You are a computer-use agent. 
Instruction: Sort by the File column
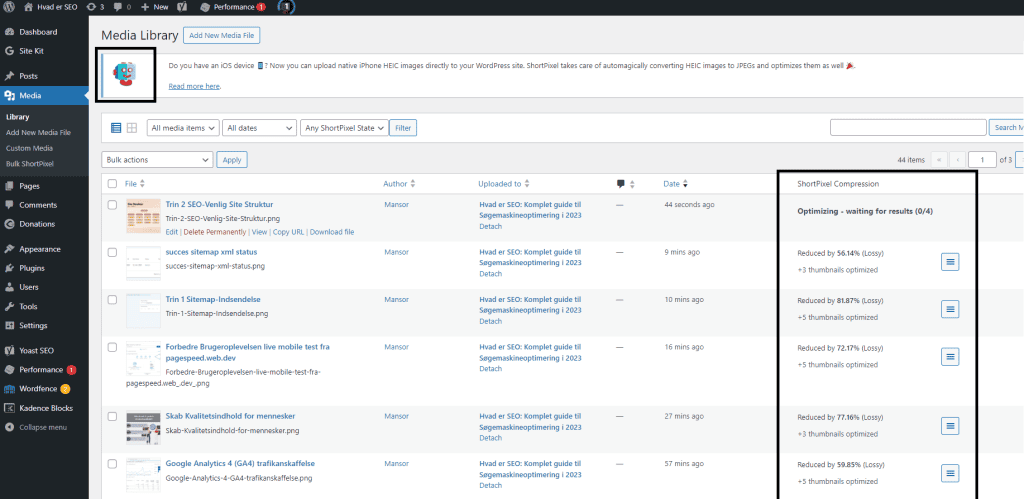(x=135, y=184)
